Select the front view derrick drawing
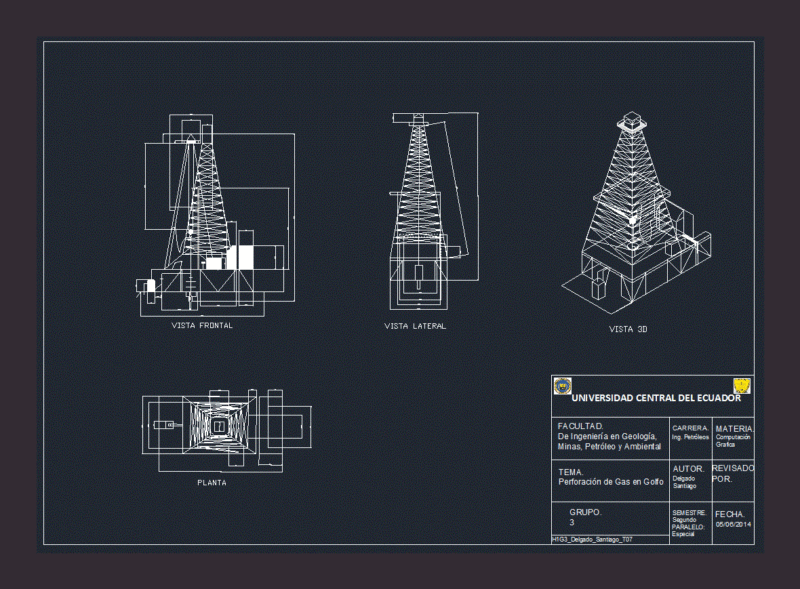Viewport: 800px width, 589px height. (x=215, y=215)
